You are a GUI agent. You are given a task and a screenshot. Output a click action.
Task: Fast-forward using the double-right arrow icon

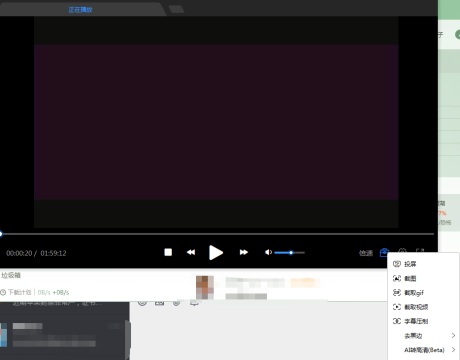point(244,252)
